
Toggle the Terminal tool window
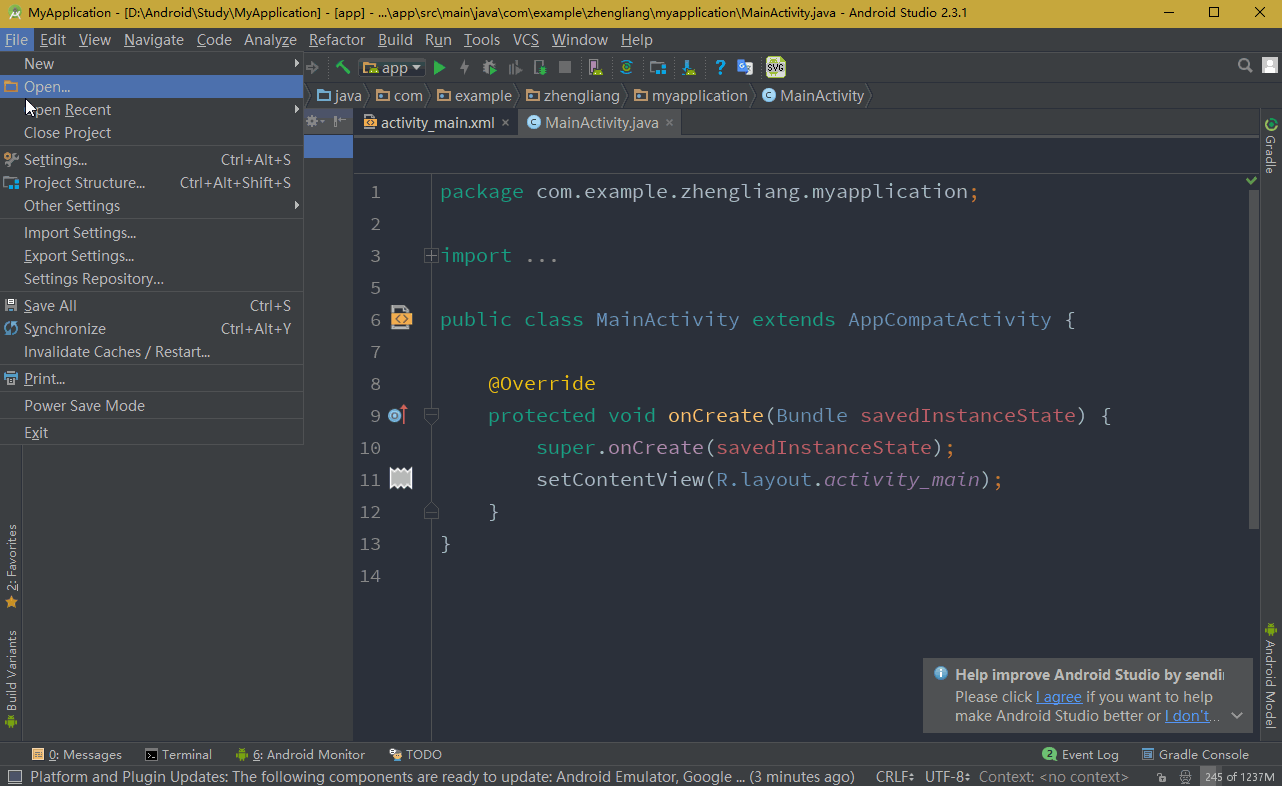click(x=178, y=754)
